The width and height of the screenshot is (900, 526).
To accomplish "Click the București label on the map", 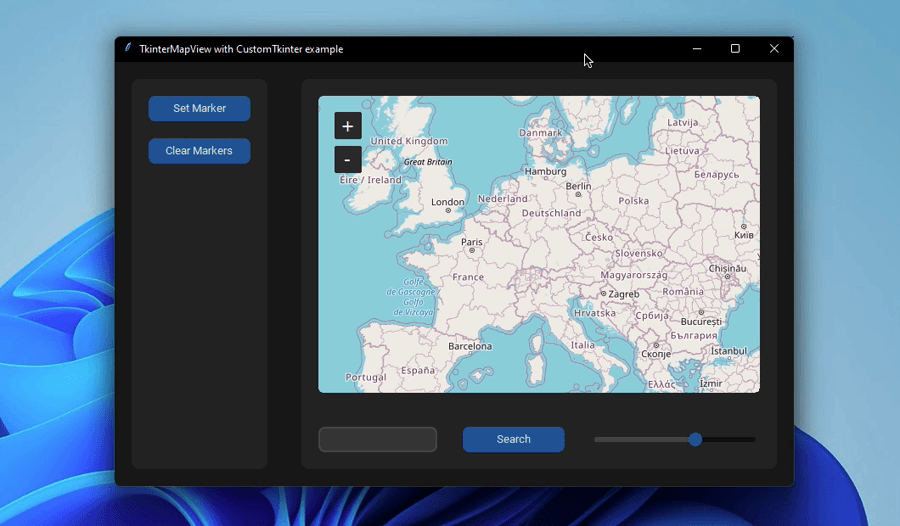I will tap(700, 322).
